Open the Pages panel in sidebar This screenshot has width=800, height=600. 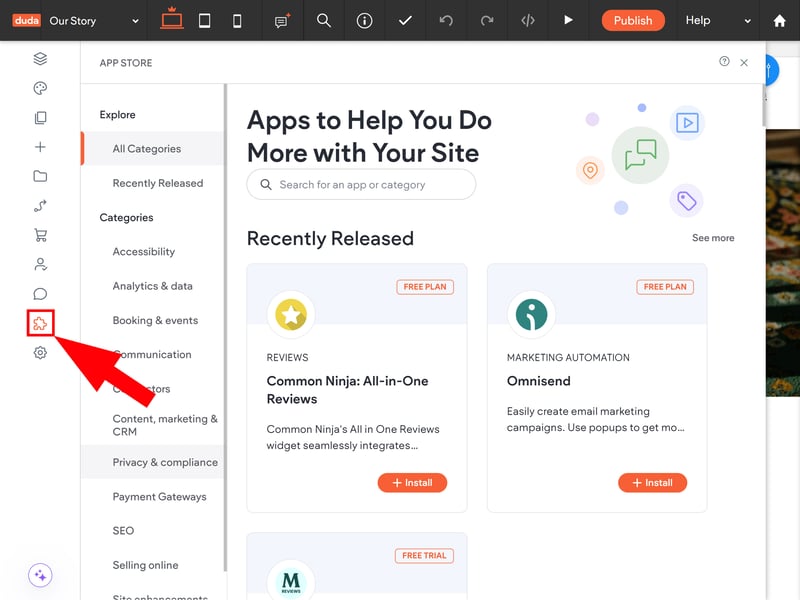point(40,118)
